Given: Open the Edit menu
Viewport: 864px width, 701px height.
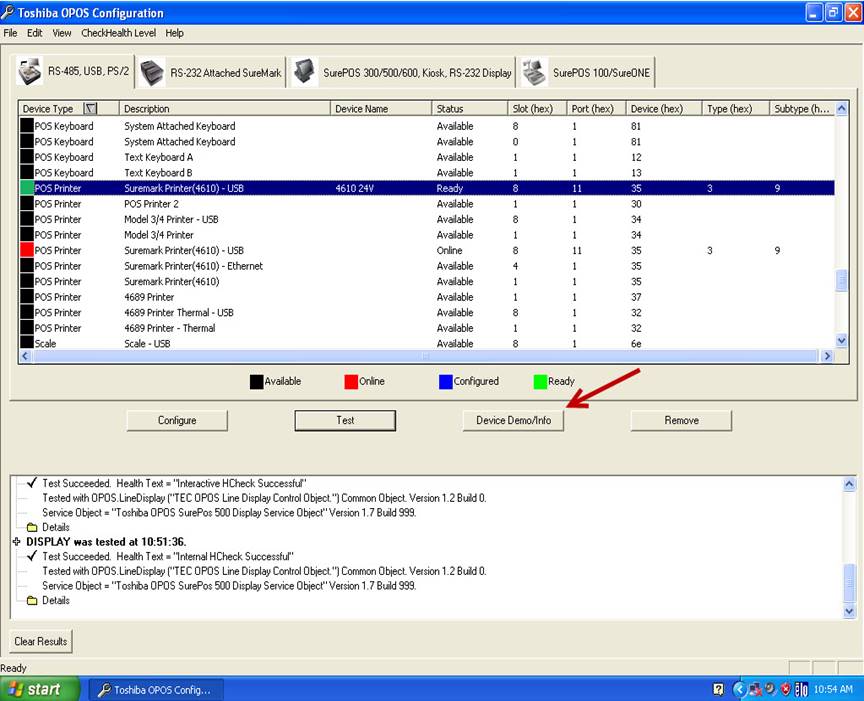Looking at the screenshot, I should tap(35, 33).
